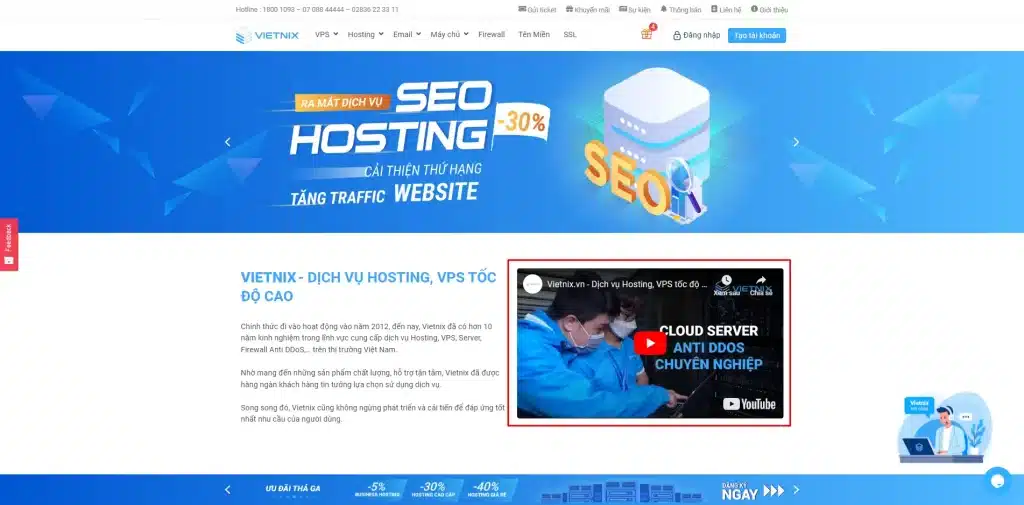Click the hotline phone numbers text
Image resolution: width=1024 pixels, height=505 pixels.
coord(317,10)
